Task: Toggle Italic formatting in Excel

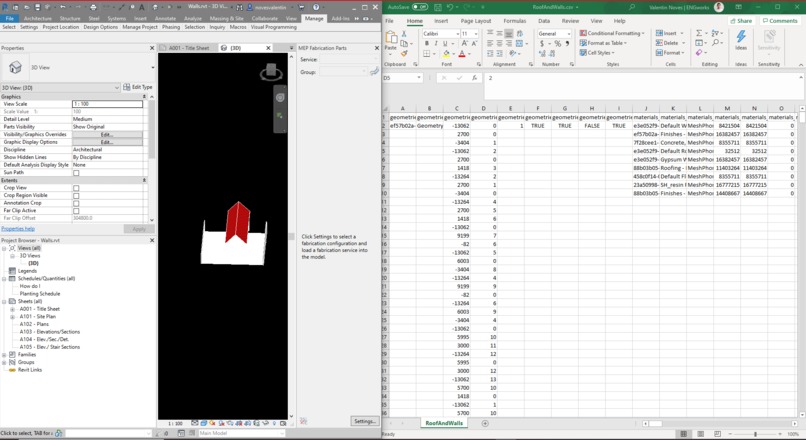Action: pyautogui.click(x=436, y=44)
